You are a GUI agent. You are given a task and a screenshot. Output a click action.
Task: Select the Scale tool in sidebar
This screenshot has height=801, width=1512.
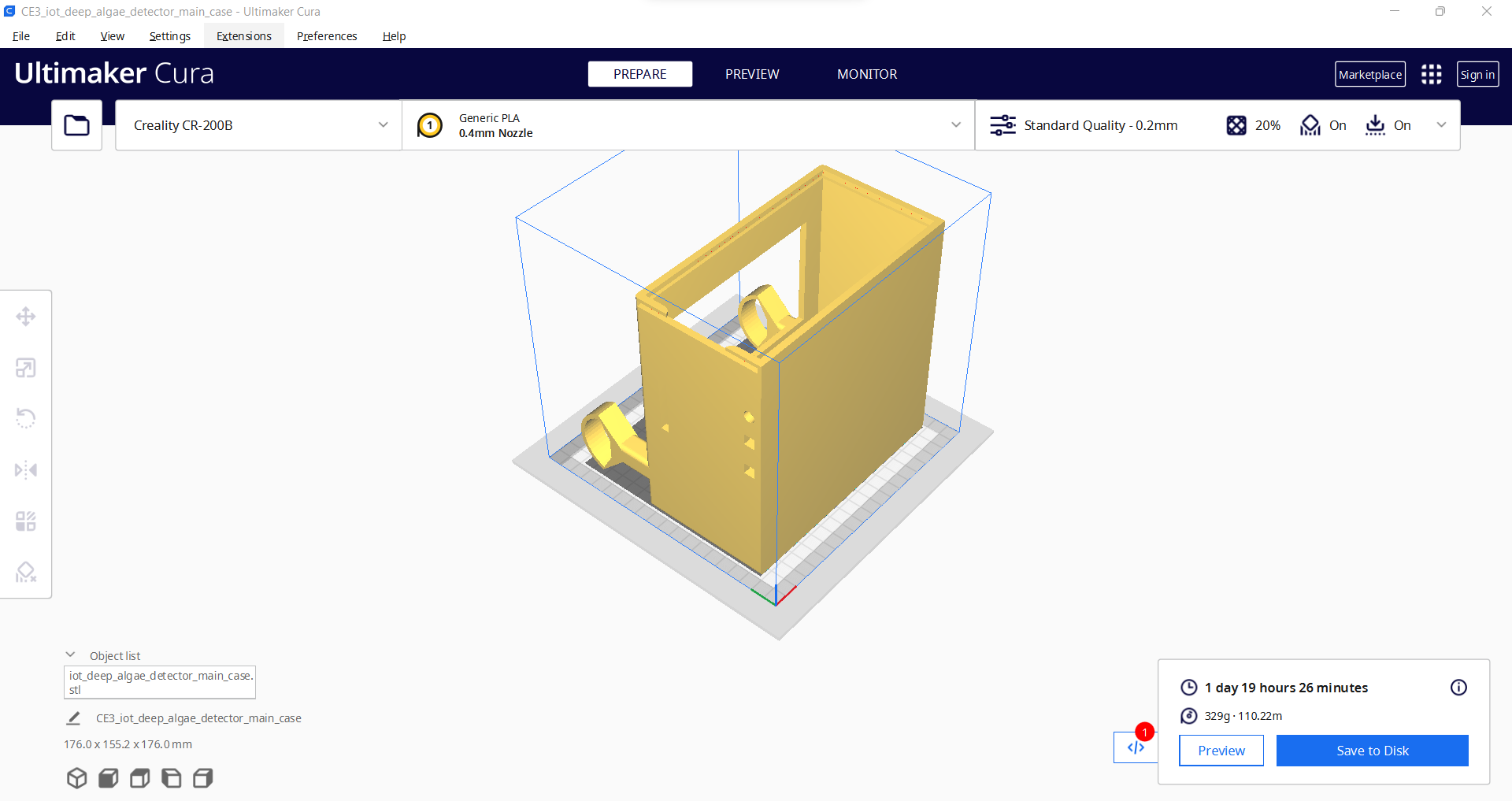tap(26, 368)
